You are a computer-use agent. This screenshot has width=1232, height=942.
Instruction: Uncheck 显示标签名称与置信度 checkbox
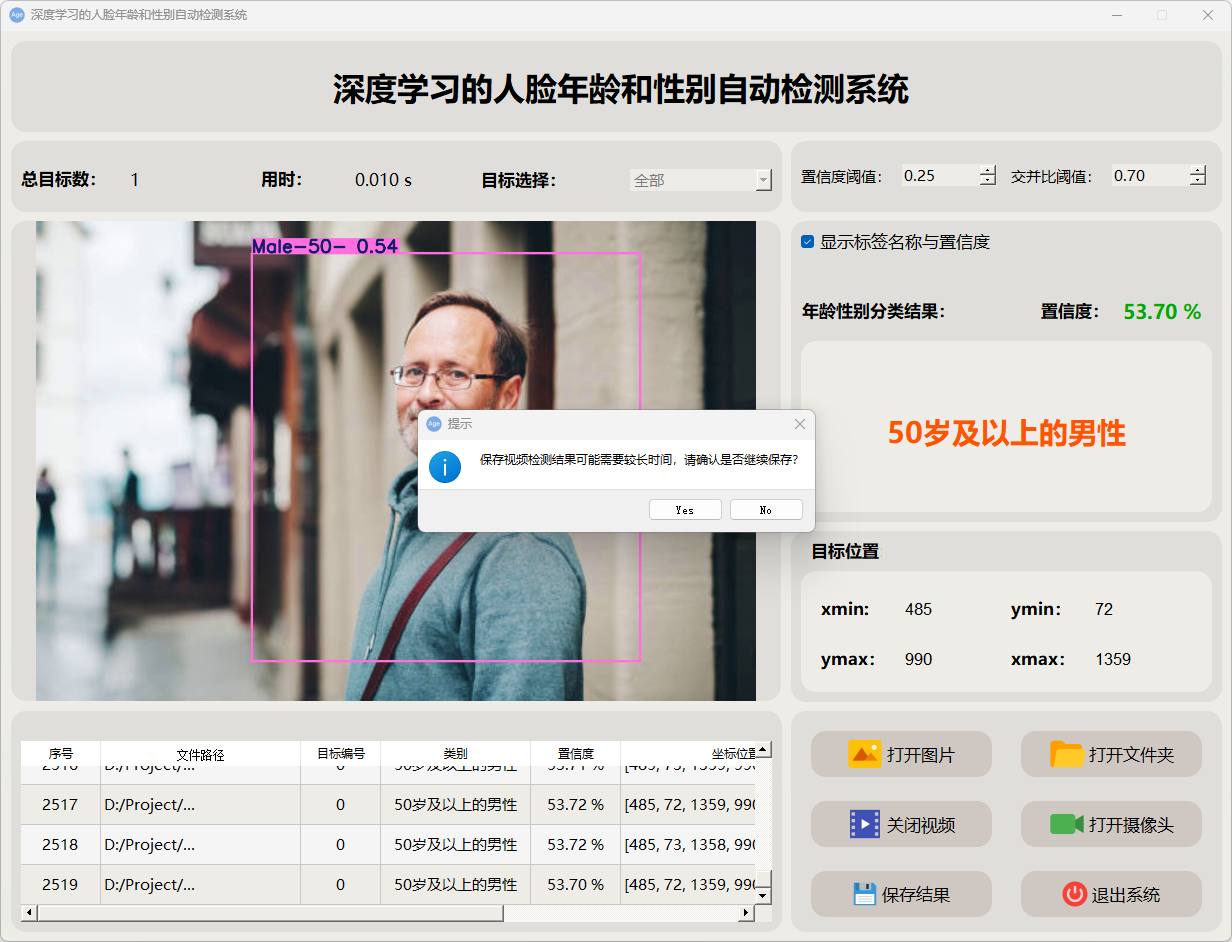(x=808, y=242)
